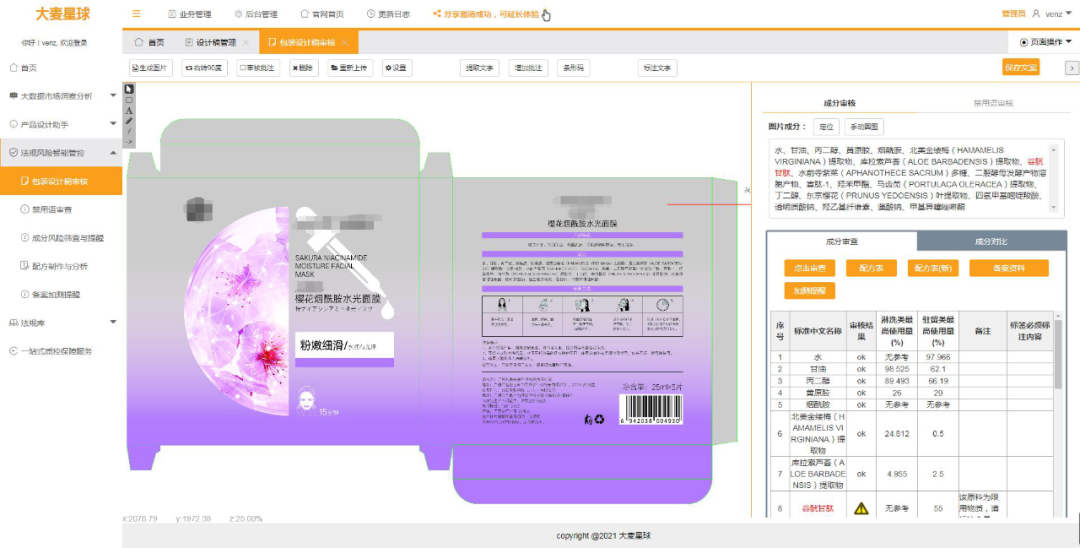
Task: Open 成分风险筛查与提醒 sidebar item
Action: click(x=61, y=238)
